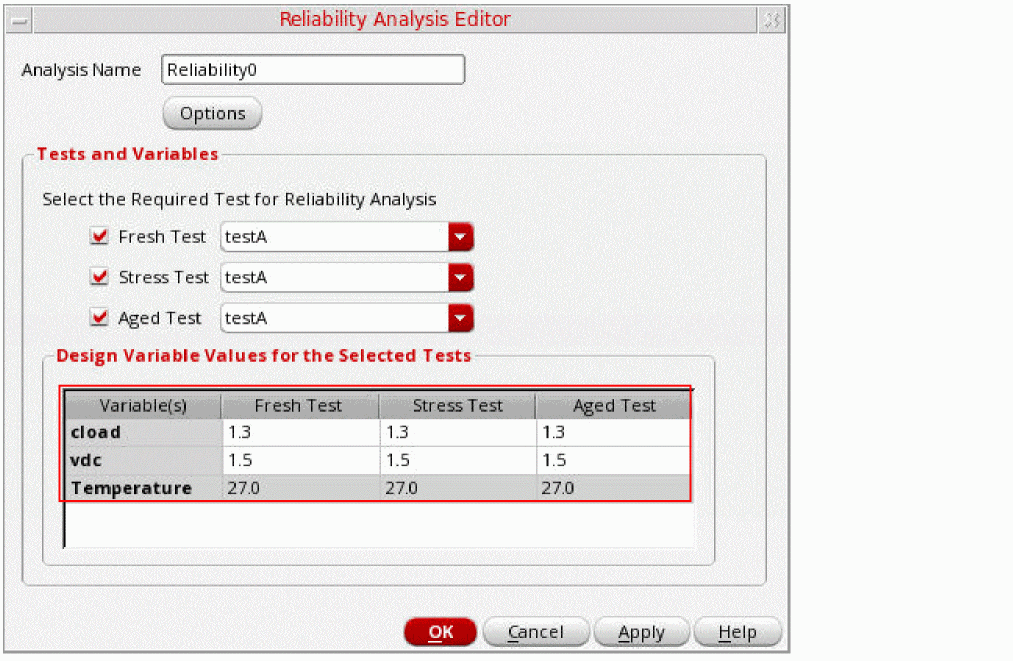1013x661 pixels.
Task: Edit cload value in Fresh Test column
Action: coord(301,432)
